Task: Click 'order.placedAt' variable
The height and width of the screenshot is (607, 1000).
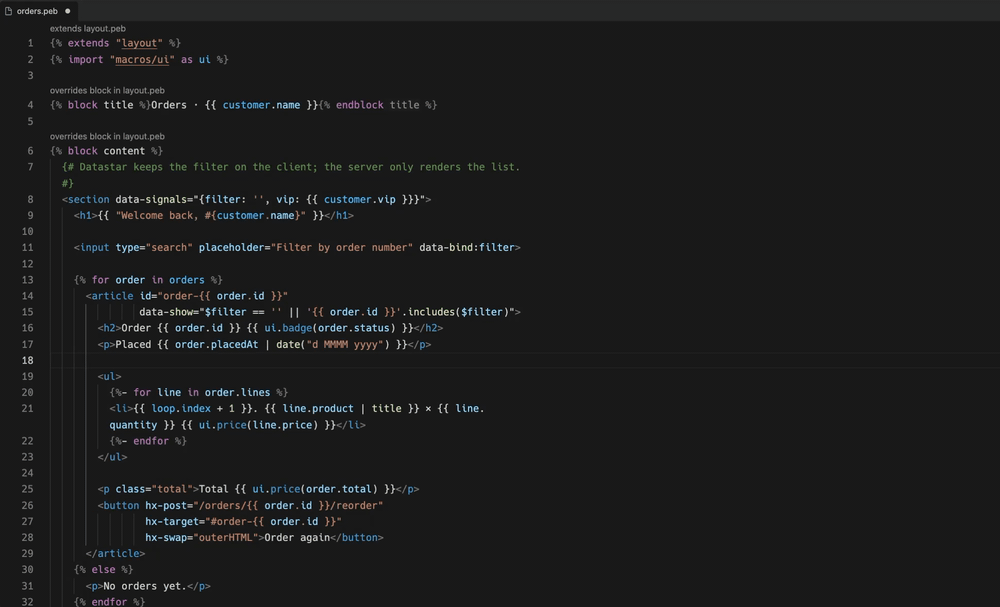Action: point(216,344)
